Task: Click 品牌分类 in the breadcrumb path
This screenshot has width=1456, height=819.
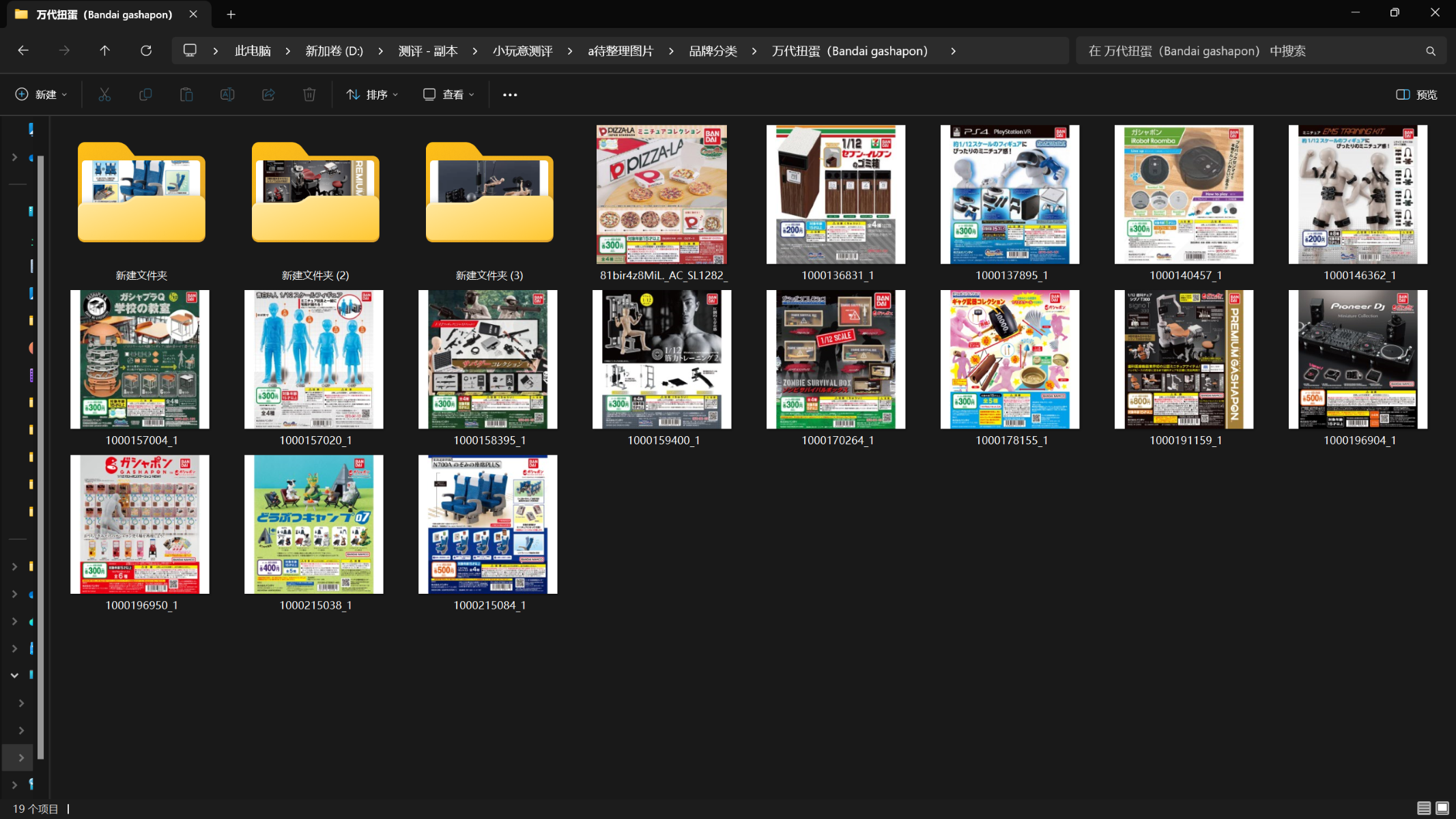Action: 713,51
